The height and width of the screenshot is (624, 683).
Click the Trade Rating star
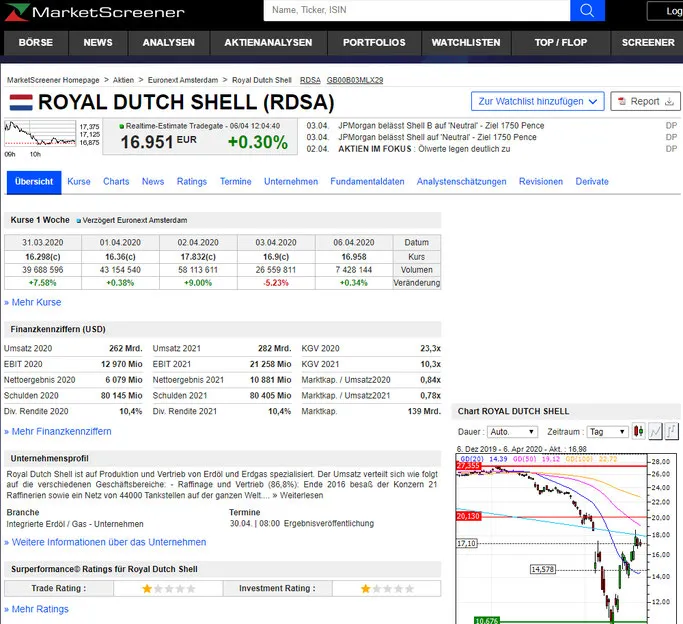point(147,589)
